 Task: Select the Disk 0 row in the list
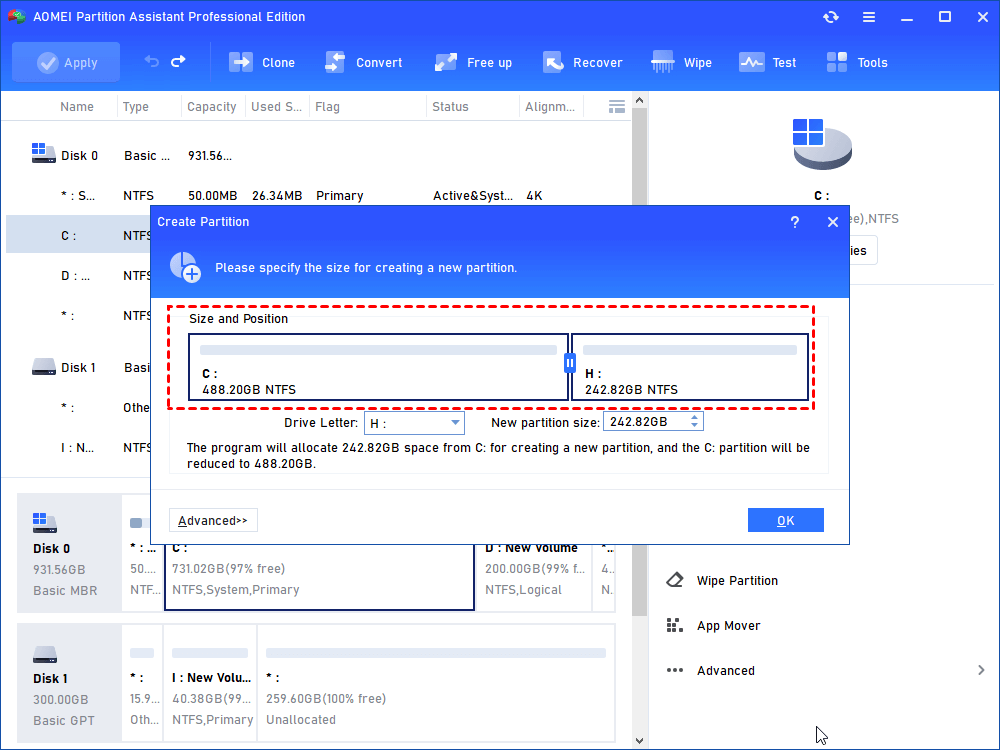coord(318,156)
